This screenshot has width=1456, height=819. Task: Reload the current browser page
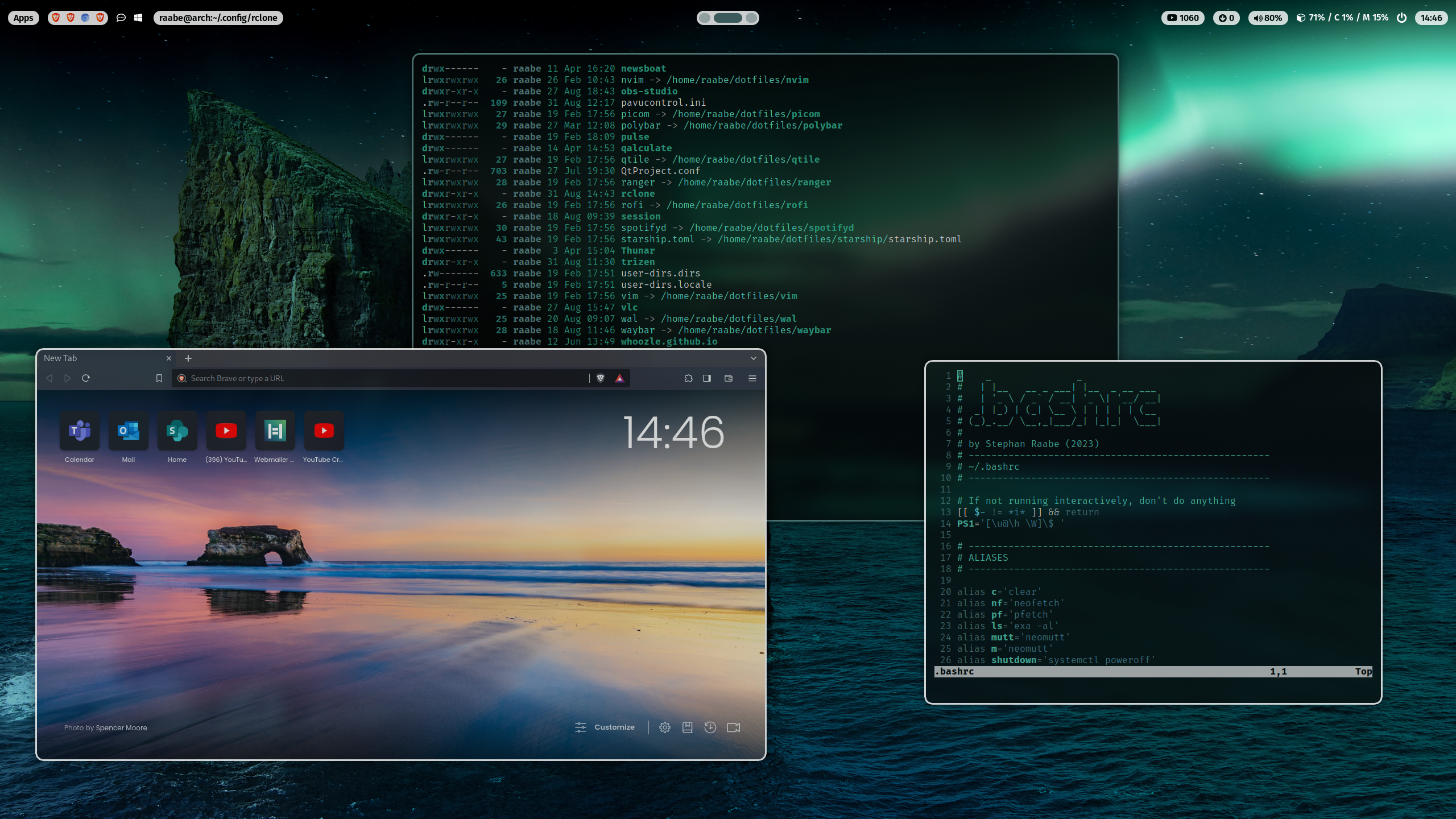(x=86, y=378)
